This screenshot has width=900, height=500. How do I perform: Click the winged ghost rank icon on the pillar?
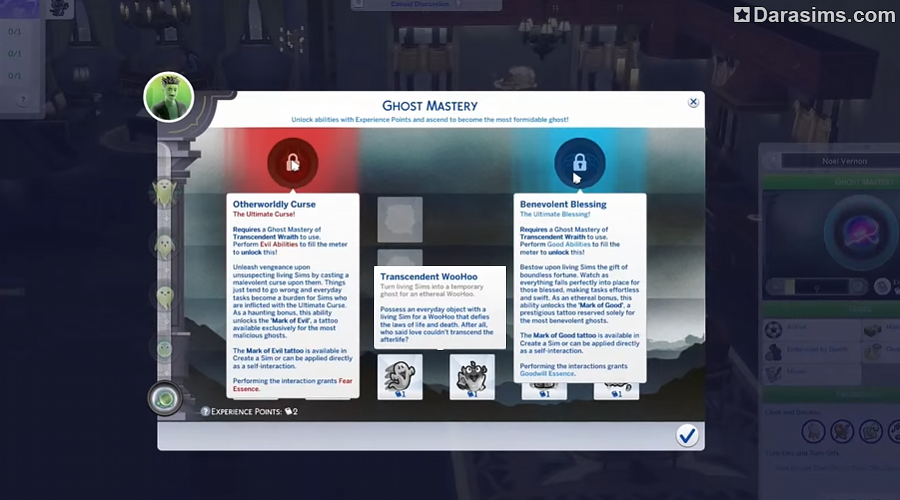(x=164, y=193)
